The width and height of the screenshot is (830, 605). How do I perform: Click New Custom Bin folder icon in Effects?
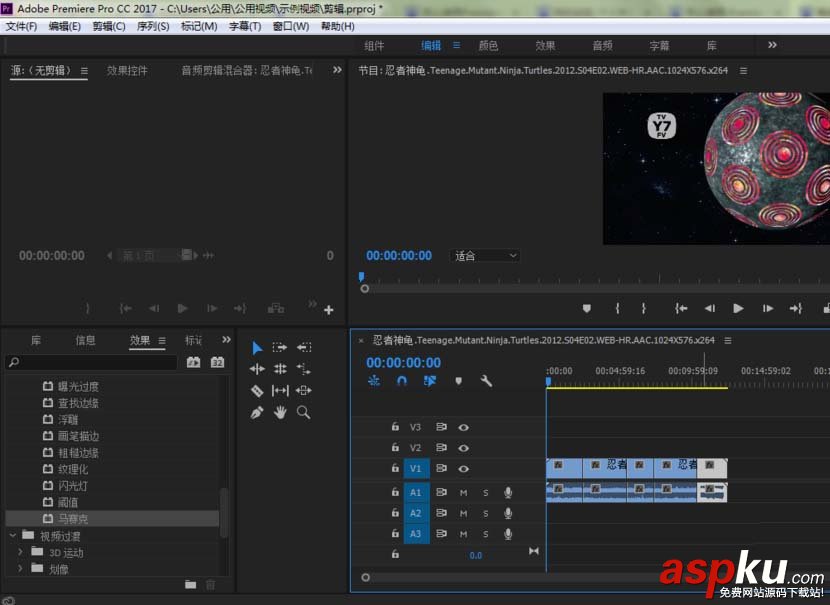point(191,584)
